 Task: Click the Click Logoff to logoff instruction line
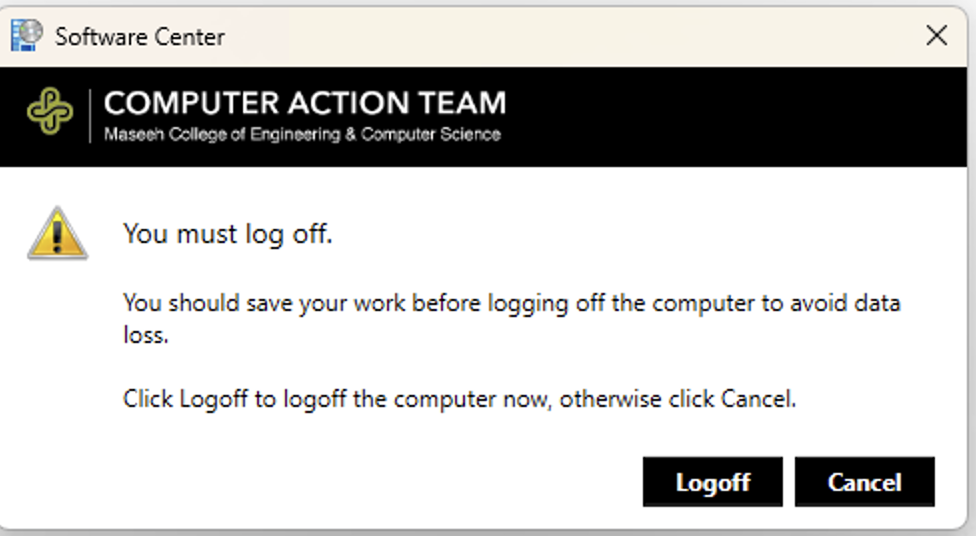pos(459,399)
